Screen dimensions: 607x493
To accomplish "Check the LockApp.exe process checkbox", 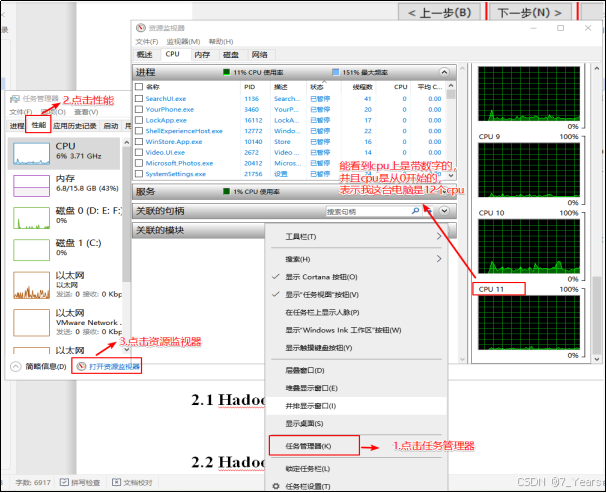I will pyautogui.click(x=139, y=120).
